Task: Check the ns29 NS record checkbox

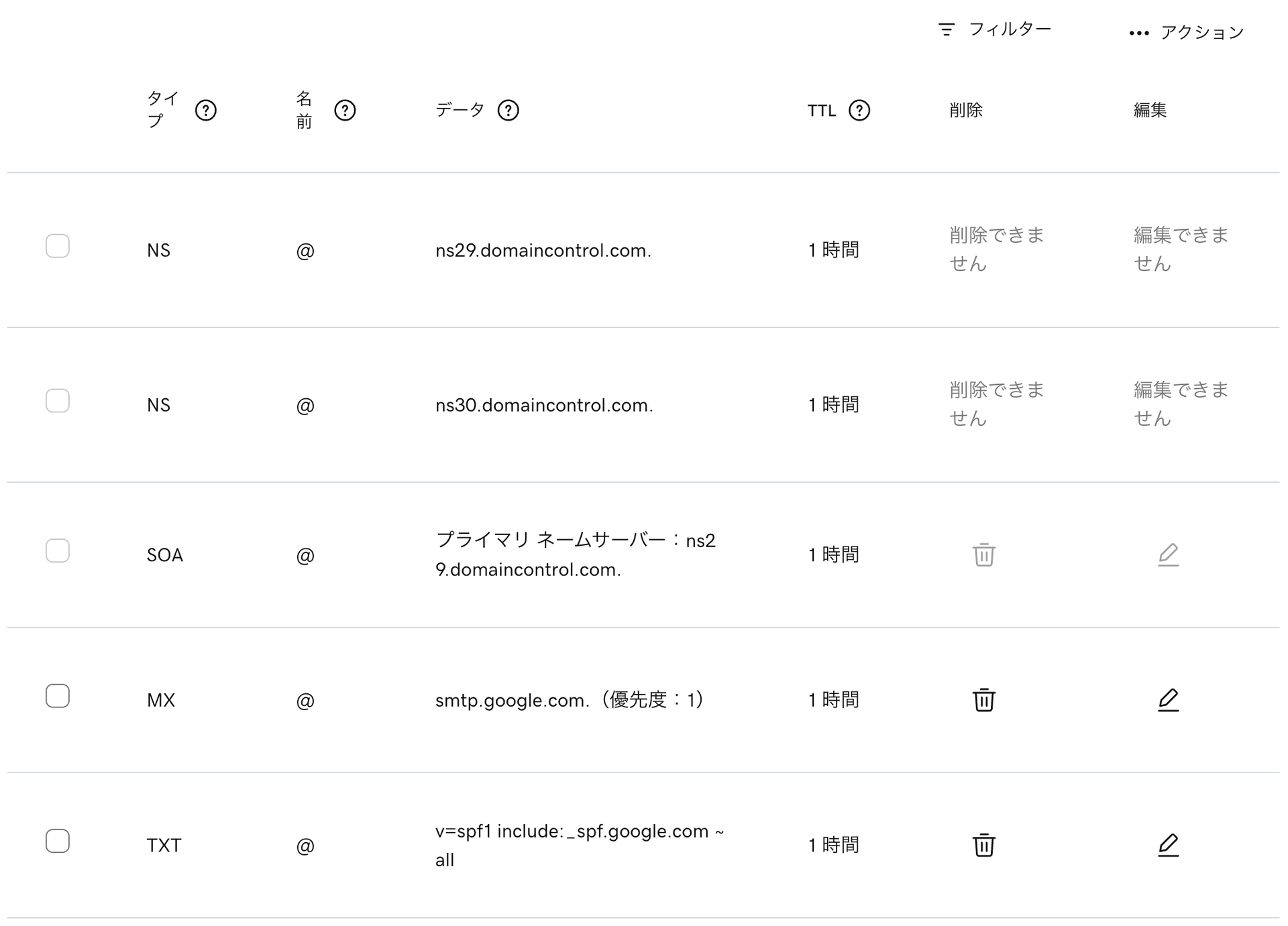Action: click(x=58, y=246)
